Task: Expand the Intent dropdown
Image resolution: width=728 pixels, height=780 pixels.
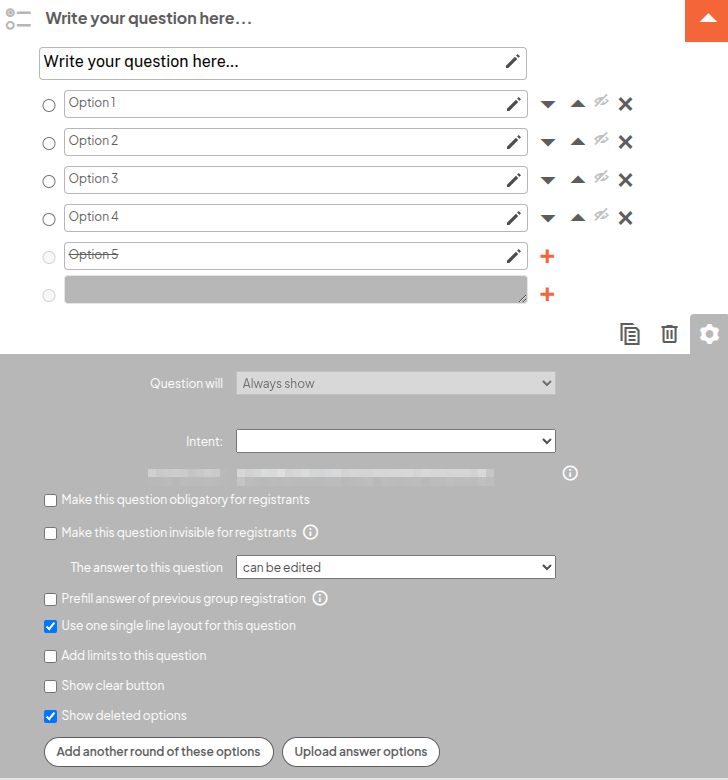Action: coord(395,441)
